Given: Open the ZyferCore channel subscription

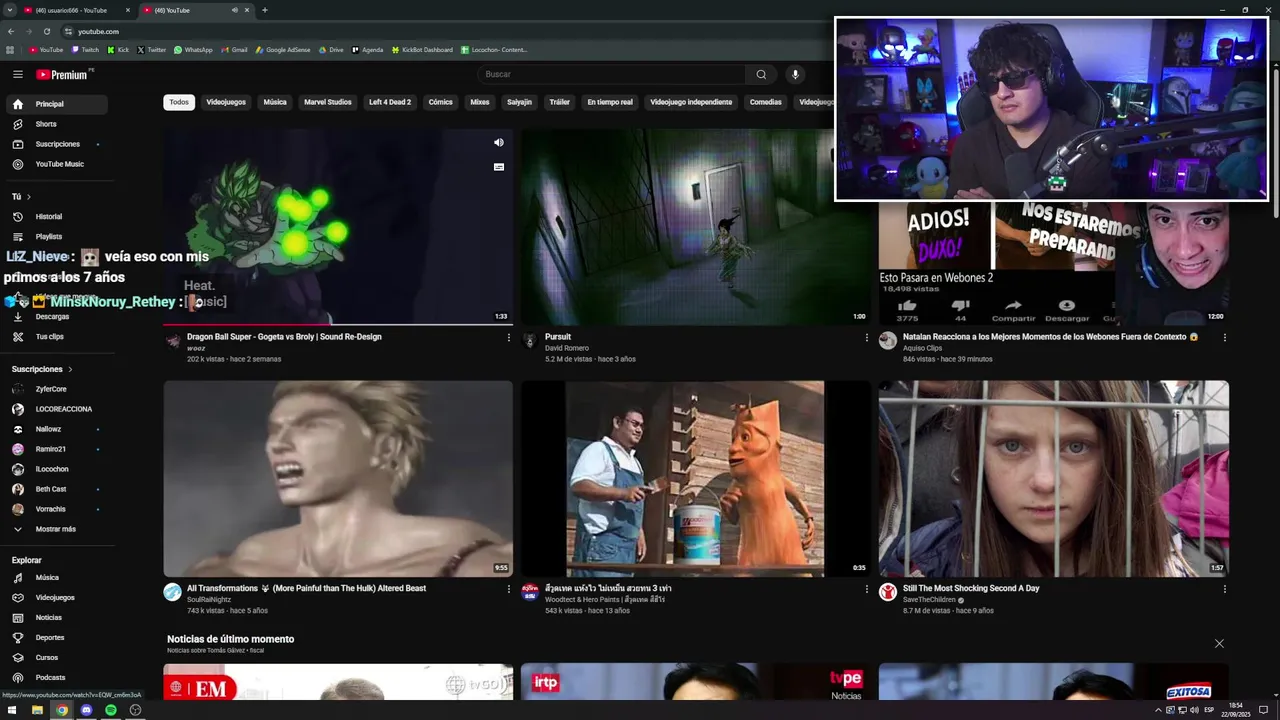Looking at the screenshot, I should (x=57, y=389).
